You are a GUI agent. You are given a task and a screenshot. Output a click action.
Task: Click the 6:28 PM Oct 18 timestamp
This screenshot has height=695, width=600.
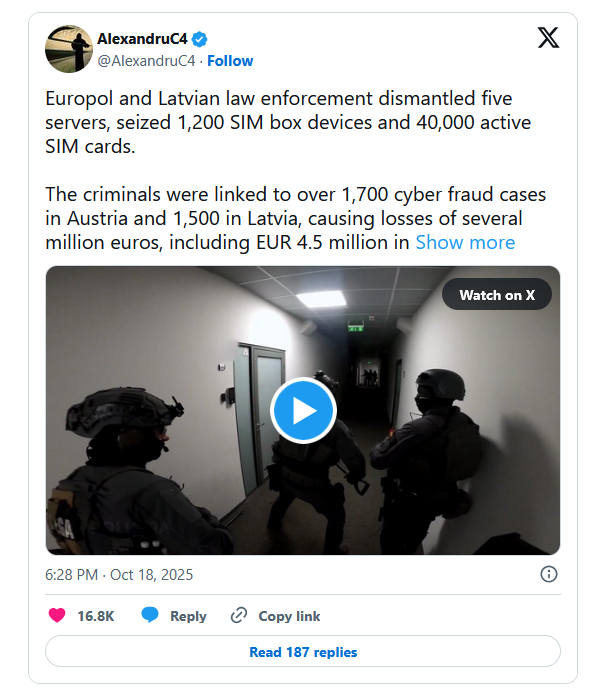coord(119,575)
